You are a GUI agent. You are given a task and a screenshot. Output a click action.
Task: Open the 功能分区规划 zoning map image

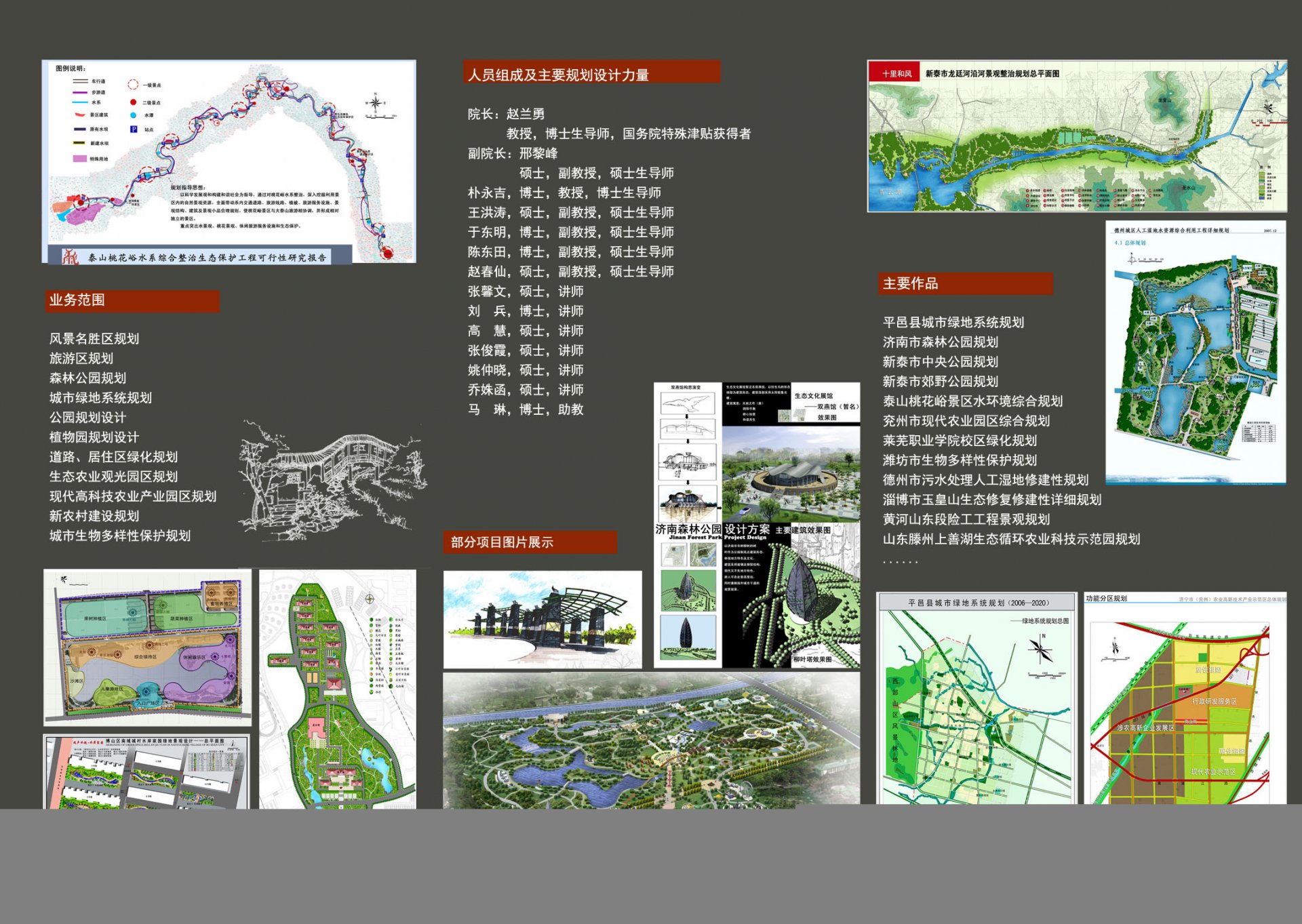click(1185, 698)
